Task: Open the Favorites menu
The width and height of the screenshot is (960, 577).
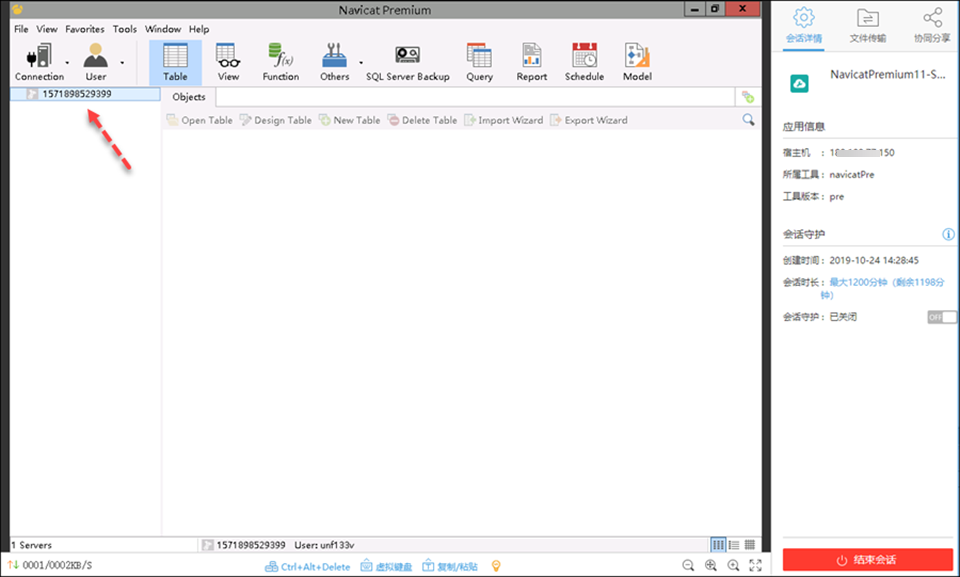Action: tap(85, 29)
